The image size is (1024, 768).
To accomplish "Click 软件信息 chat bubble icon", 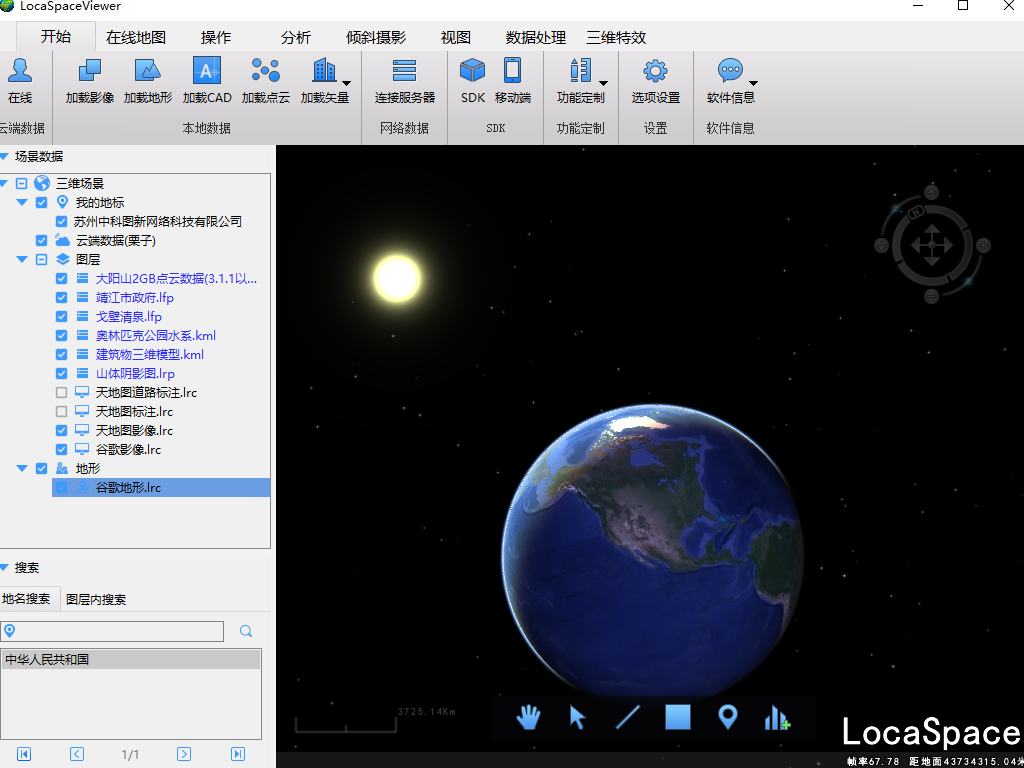I will [730, 71].
